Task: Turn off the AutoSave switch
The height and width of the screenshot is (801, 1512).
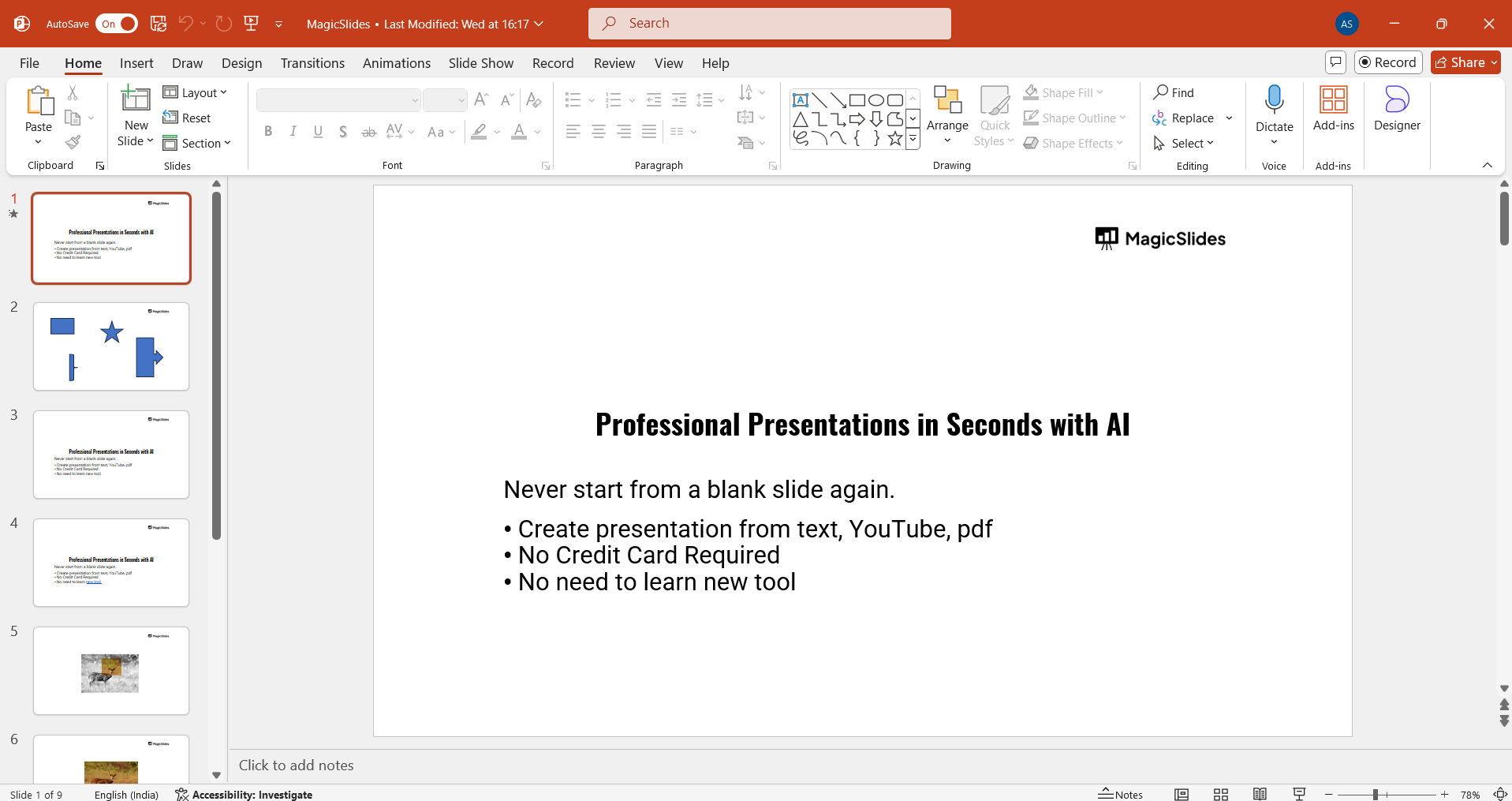Action: pos(117,24)
